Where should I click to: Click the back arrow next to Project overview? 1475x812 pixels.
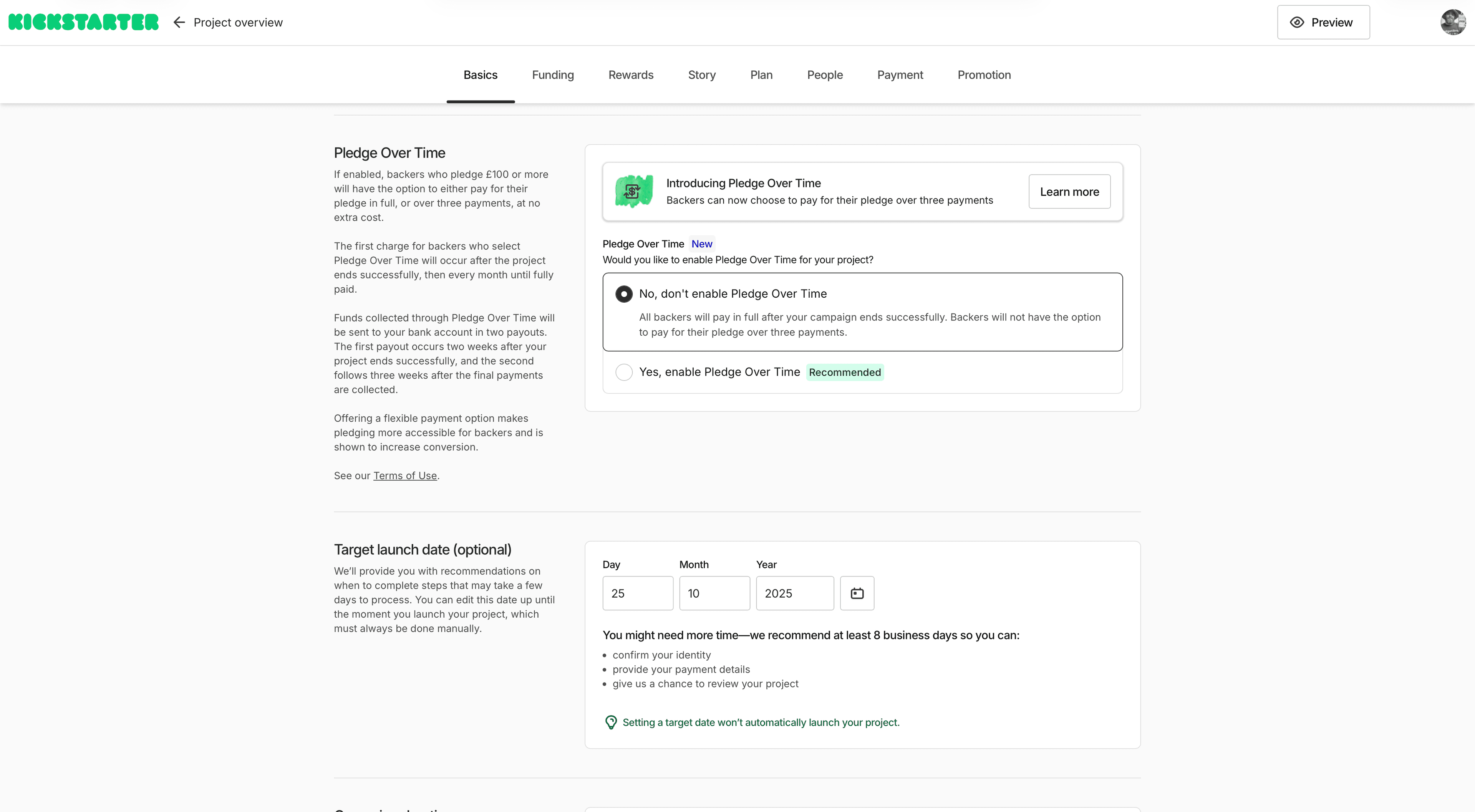(x=179, y=22)
